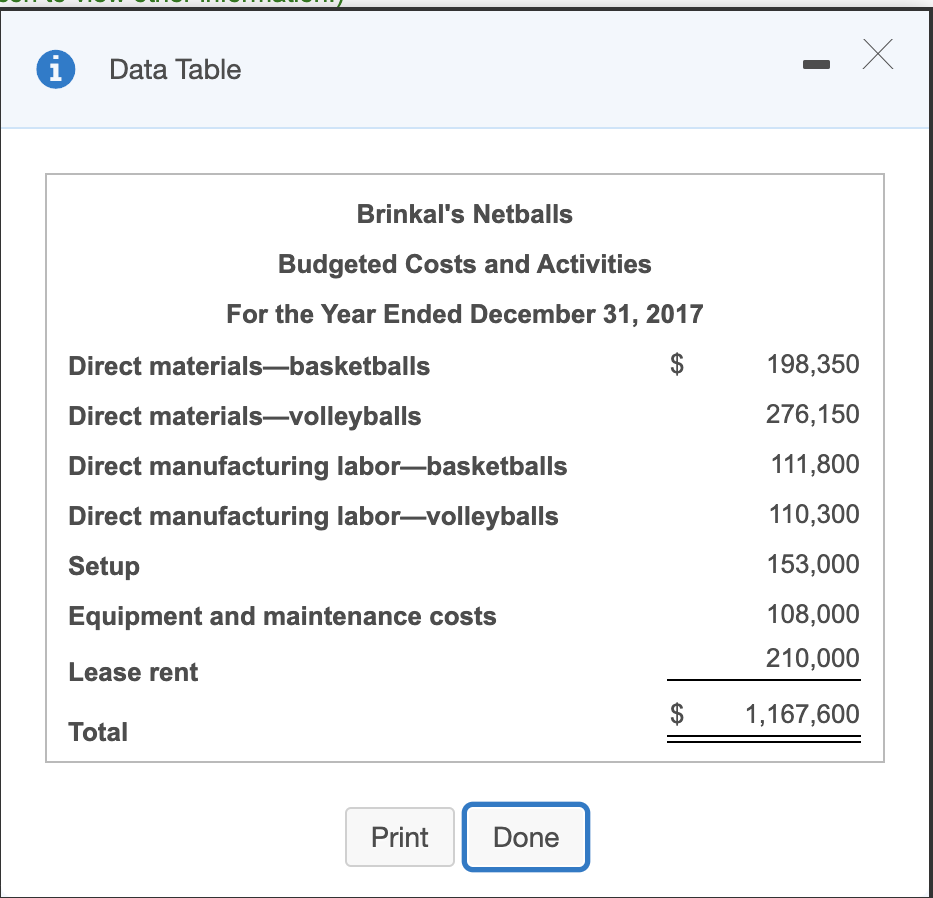This screenshot has height=898, width=933.
Task: Click the dollar sign next to 198,350
Action: click(x=676, y=366)
